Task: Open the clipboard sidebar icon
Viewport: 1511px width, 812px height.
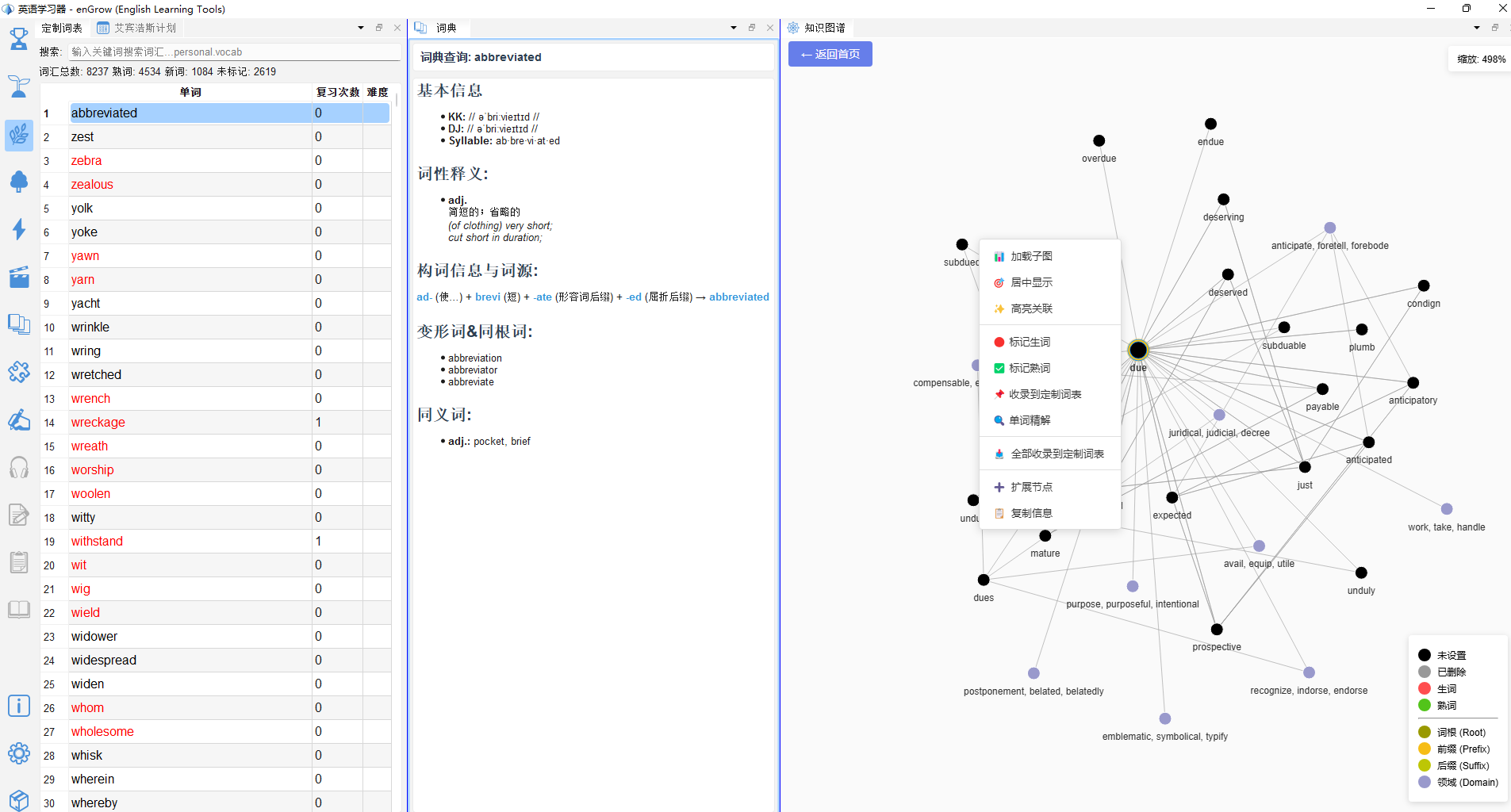Action: tap(19, 562)
